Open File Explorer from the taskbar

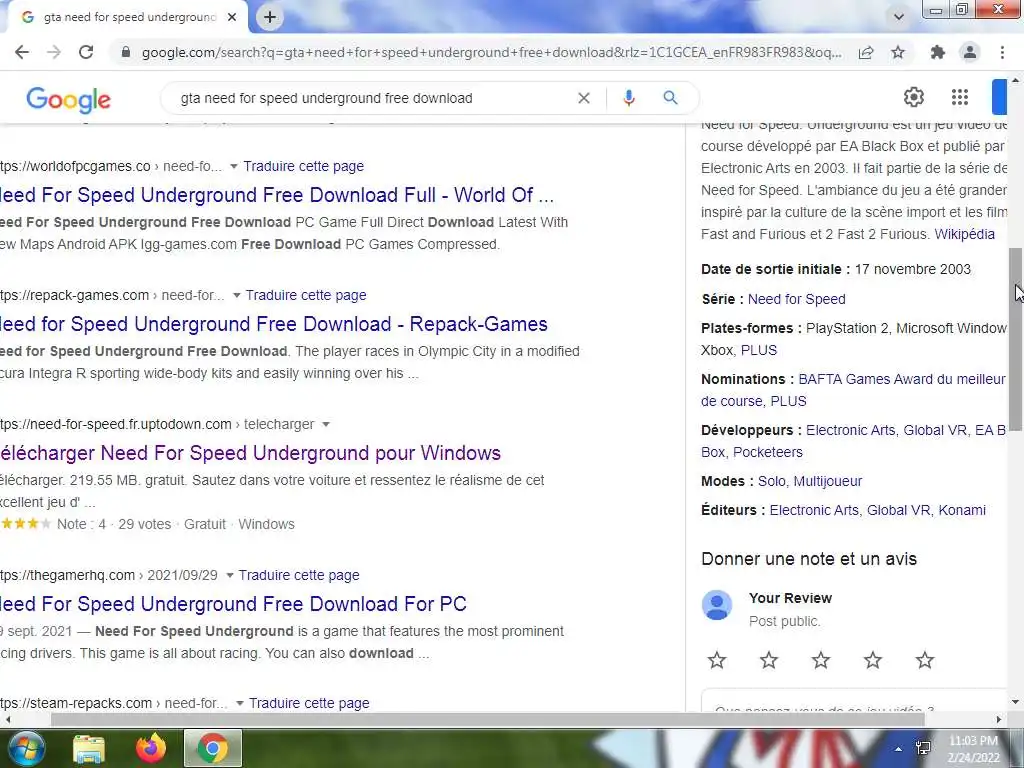(x=88, y=749)
